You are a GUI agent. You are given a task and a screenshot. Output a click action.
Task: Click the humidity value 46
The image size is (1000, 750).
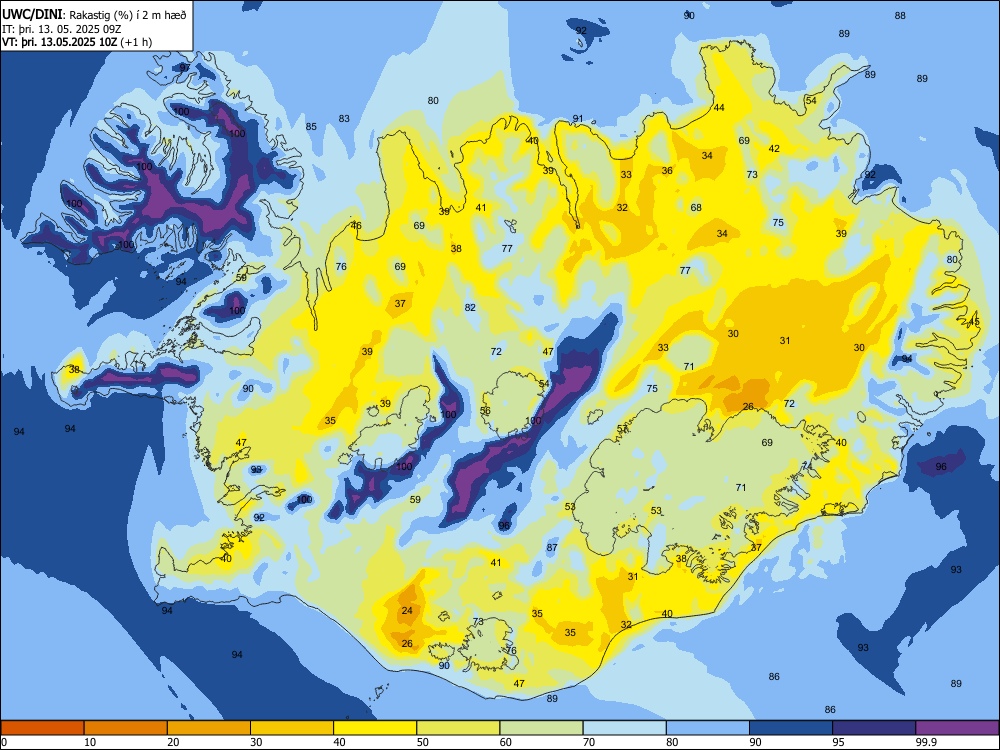coord(356,225)
